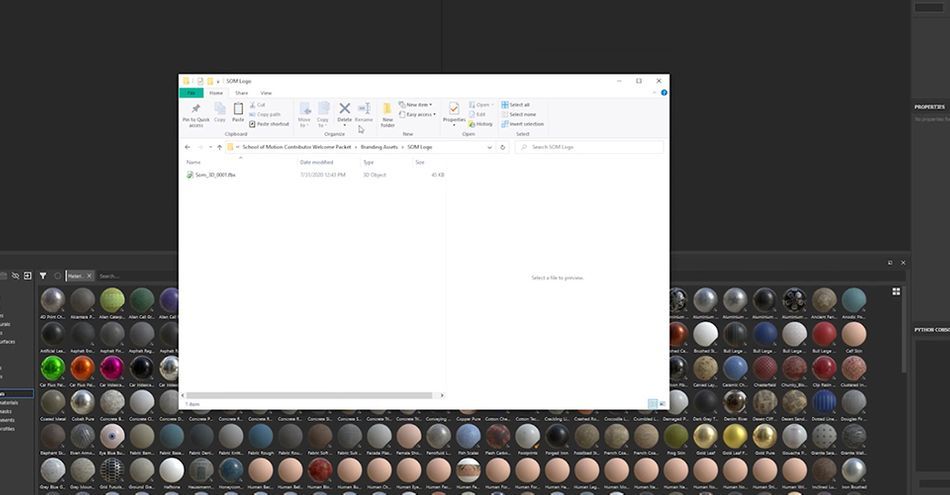Image resolution: width=950 pixels, height=495 pixels.
Task: Click Cut in the Clipboard group
Action: 257,105
